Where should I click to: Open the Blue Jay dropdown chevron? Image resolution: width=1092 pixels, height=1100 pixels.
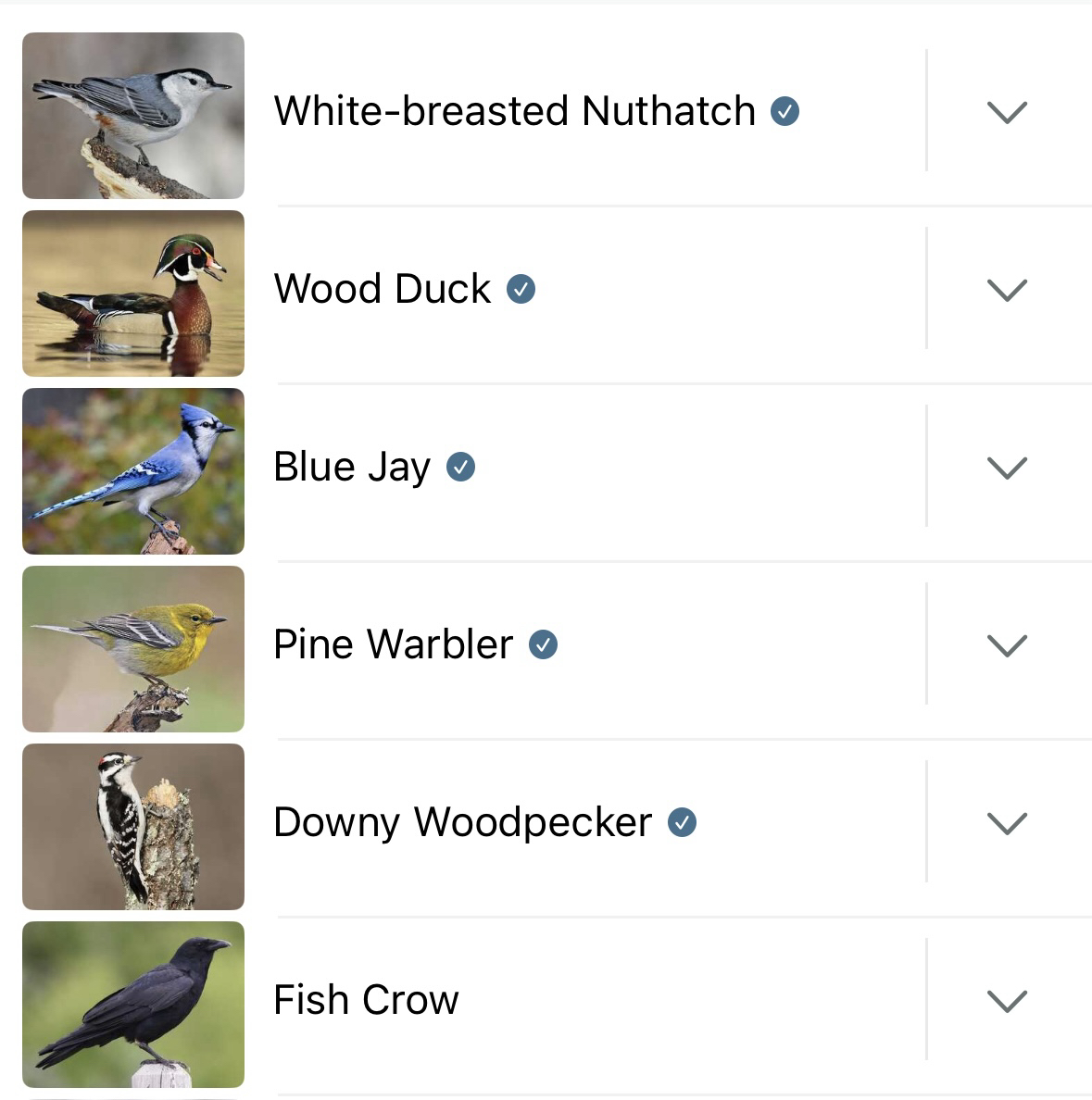1007,469
